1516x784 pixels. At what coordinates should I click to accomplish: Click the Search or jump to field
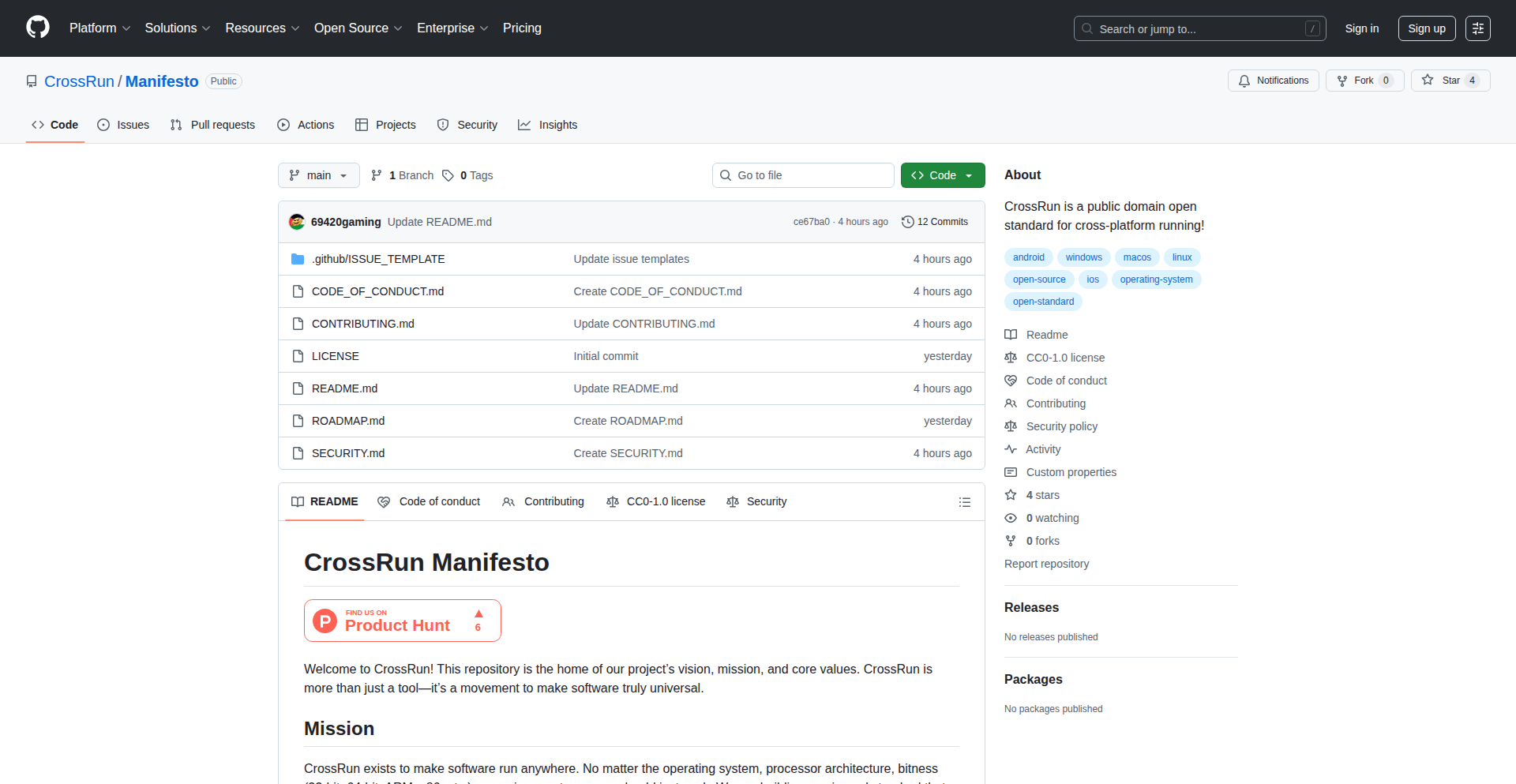(x=1199, y=28)
